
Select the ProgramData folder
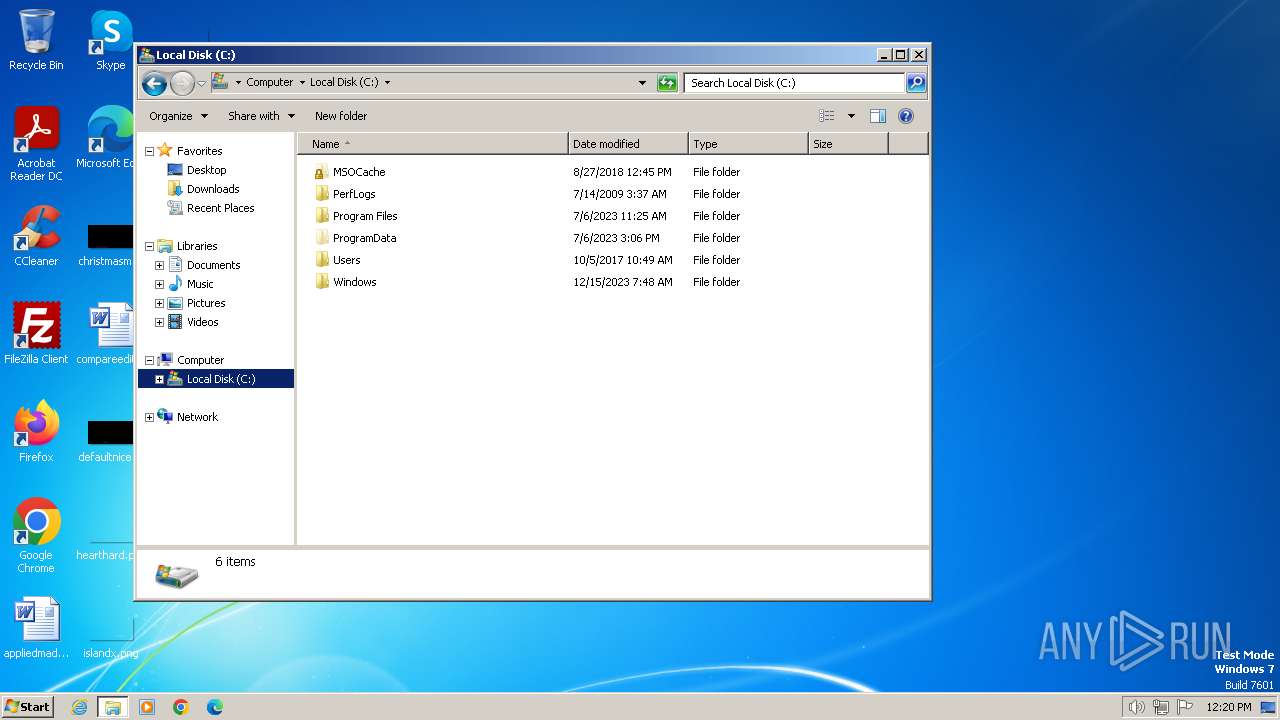(x=364, y=238)
